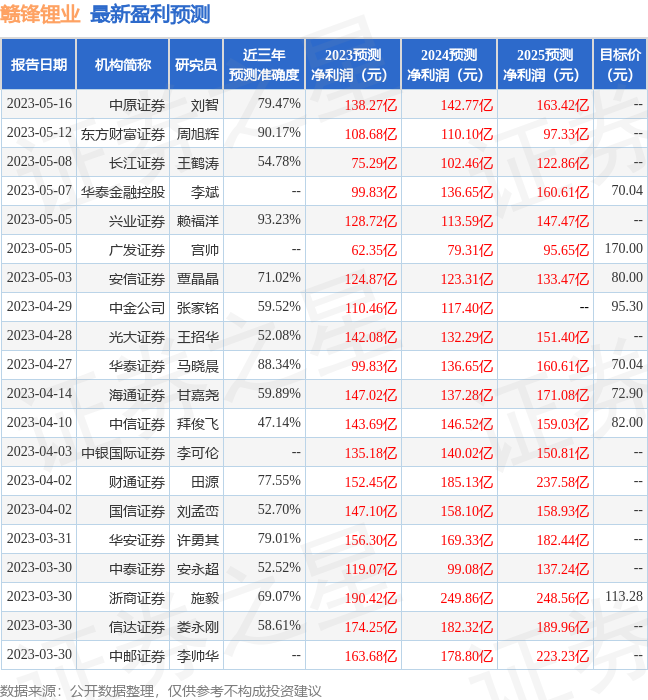Viewport: 648px width, 700px height.
Task: Select institution 长江证券
Action: (x=137, y=163)
